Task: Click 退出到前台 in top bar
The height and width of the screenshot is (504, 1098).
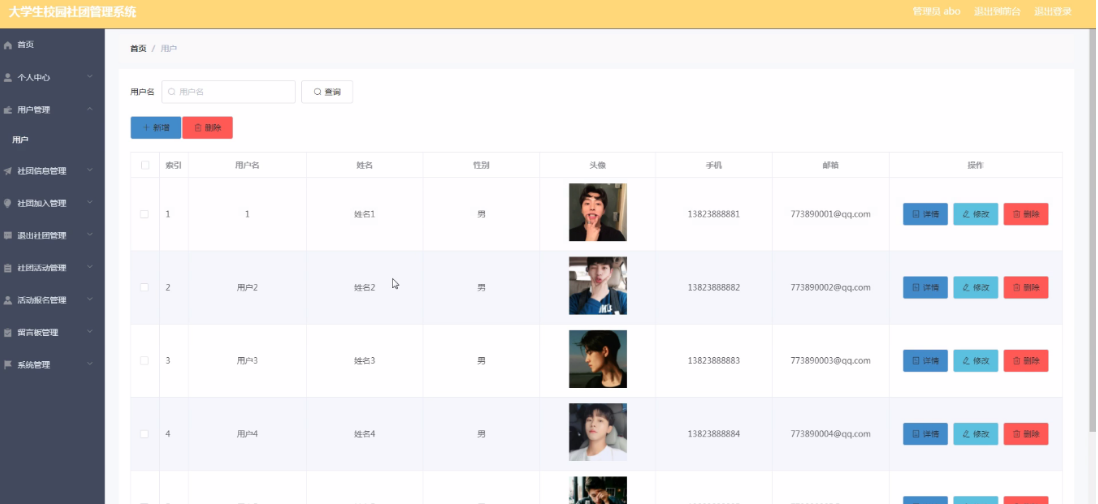Action: (997, 12)
